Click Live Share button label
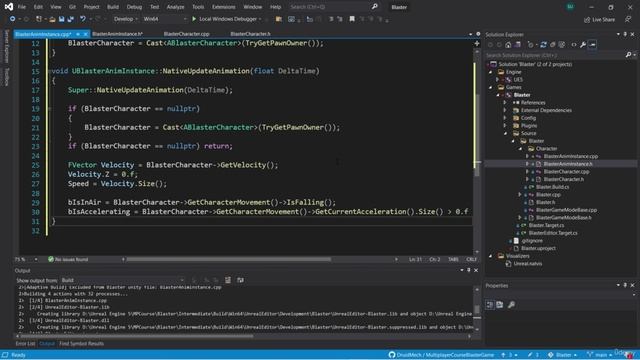 pyautogui.click(x=603, y=20)
